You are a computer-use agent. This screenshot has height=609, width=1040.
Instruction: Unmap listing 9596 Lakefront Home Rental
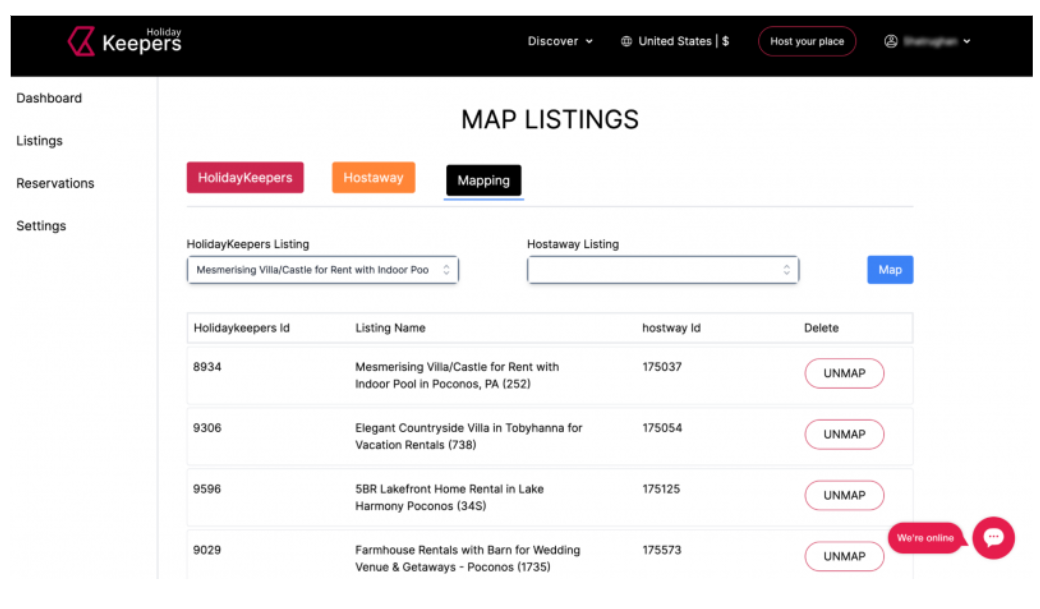pos(844,496)
